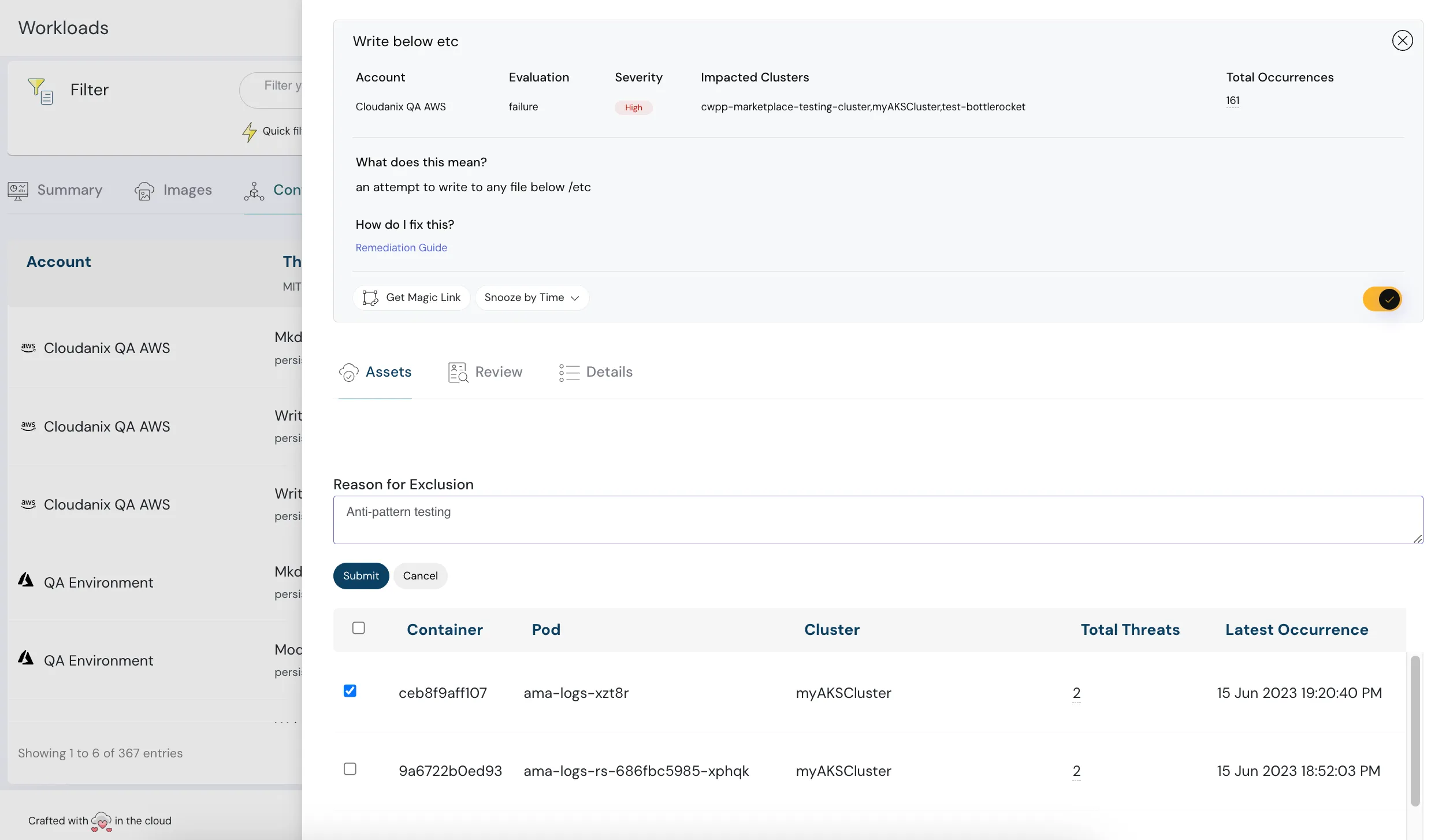
Task: Switch to the Details tab
Action: tap(596, 371)
